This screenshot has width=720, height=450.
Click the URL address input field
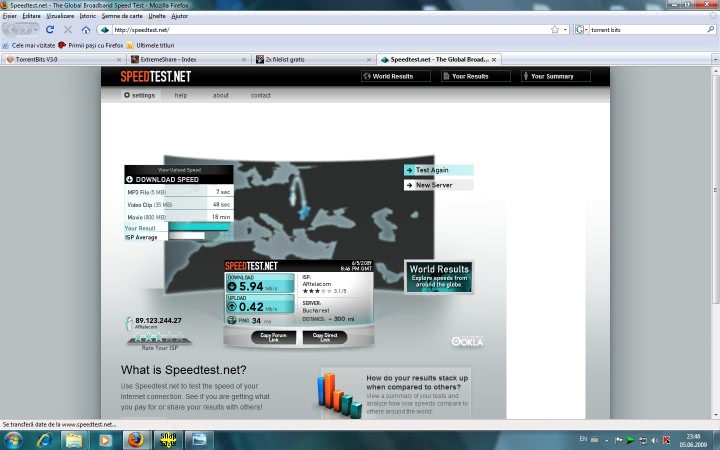[320, 30]
